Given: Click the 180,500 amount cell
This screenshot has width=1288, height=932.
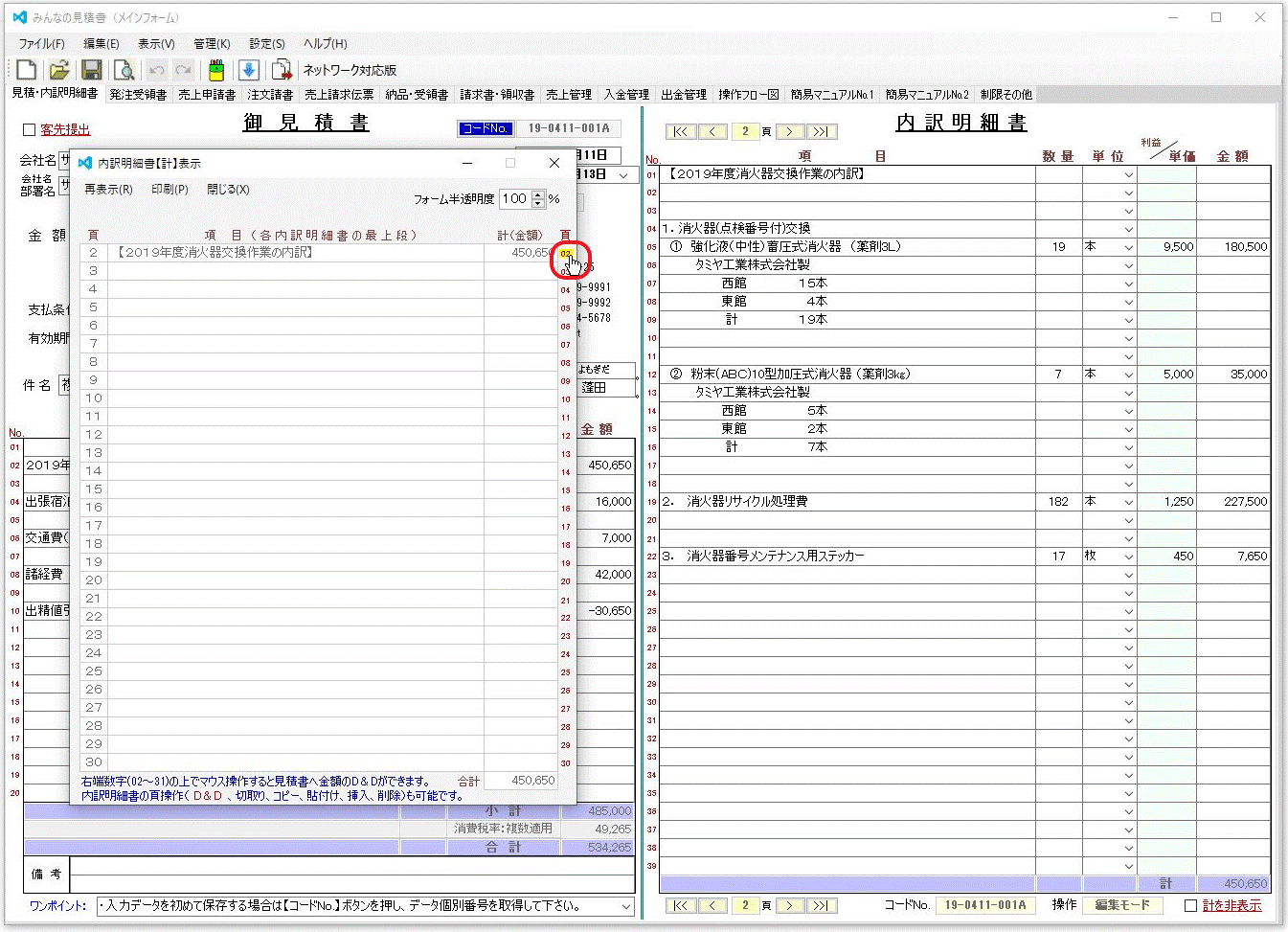Looking at the screenshot, I should pyautogui.click(x=1233, y=247).
